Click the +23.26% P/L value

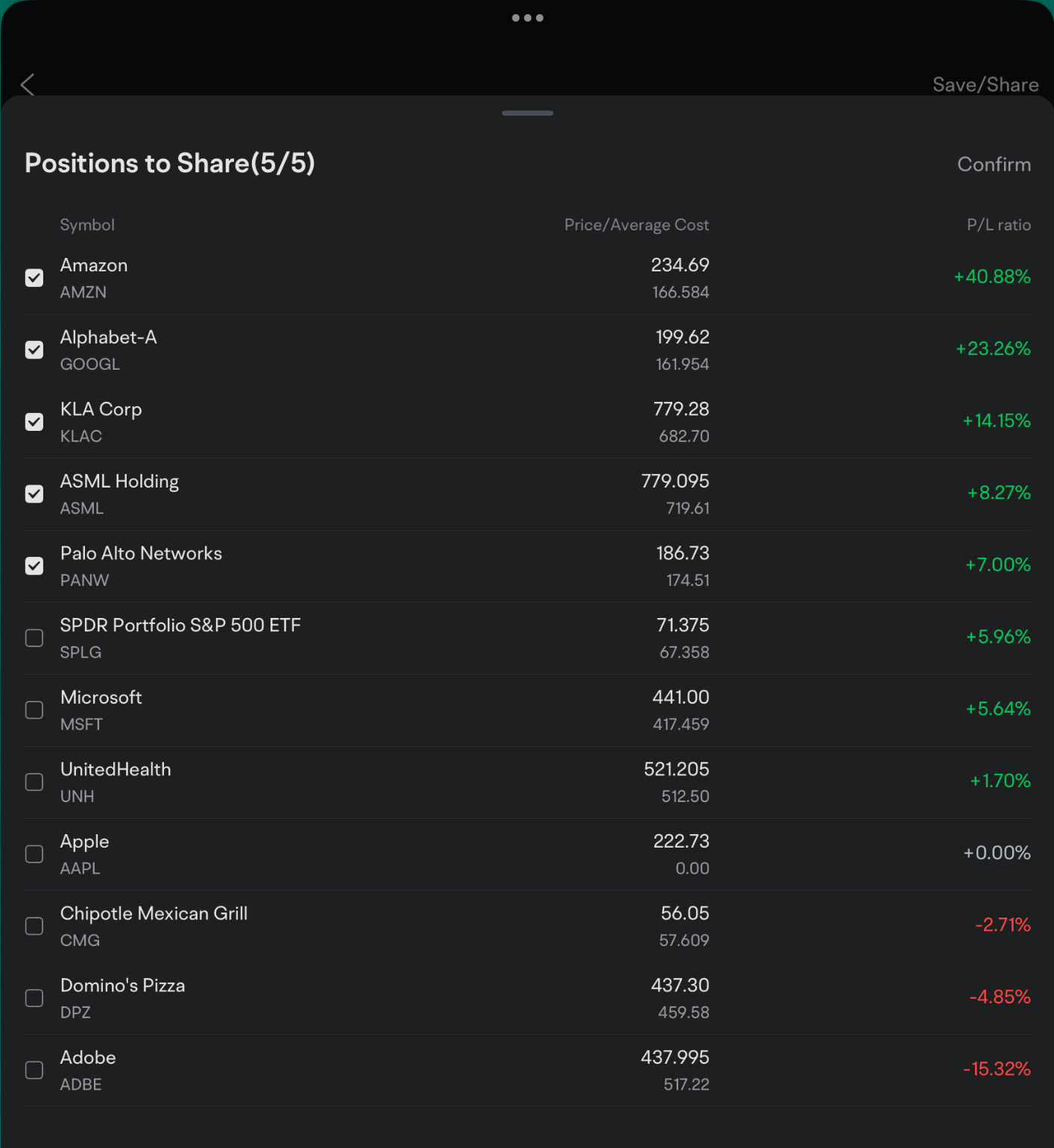993,349
